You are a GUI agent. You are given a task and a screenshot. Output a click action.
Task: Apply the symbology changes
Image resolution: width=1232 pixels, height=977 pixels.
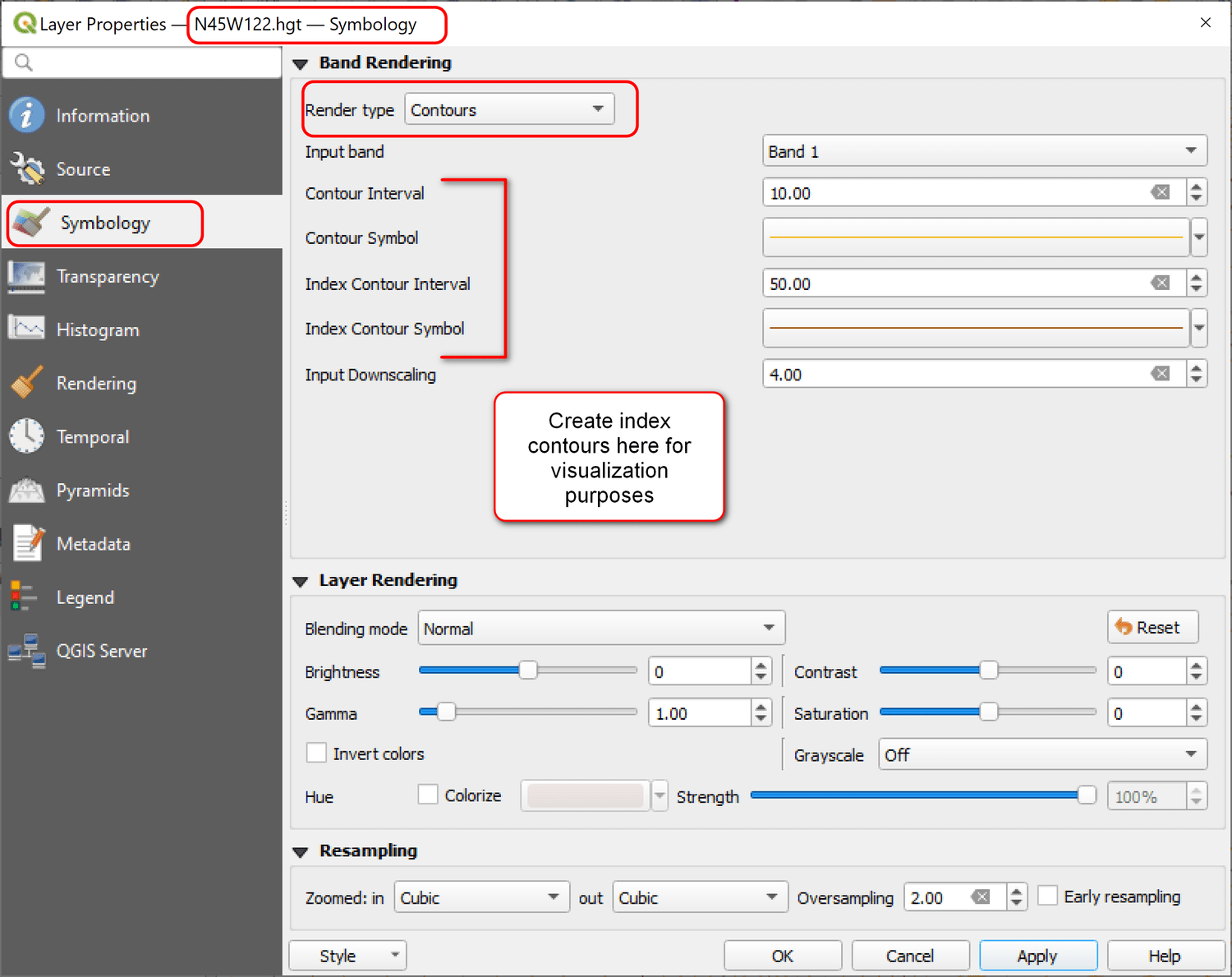[x=1037, y=955]
